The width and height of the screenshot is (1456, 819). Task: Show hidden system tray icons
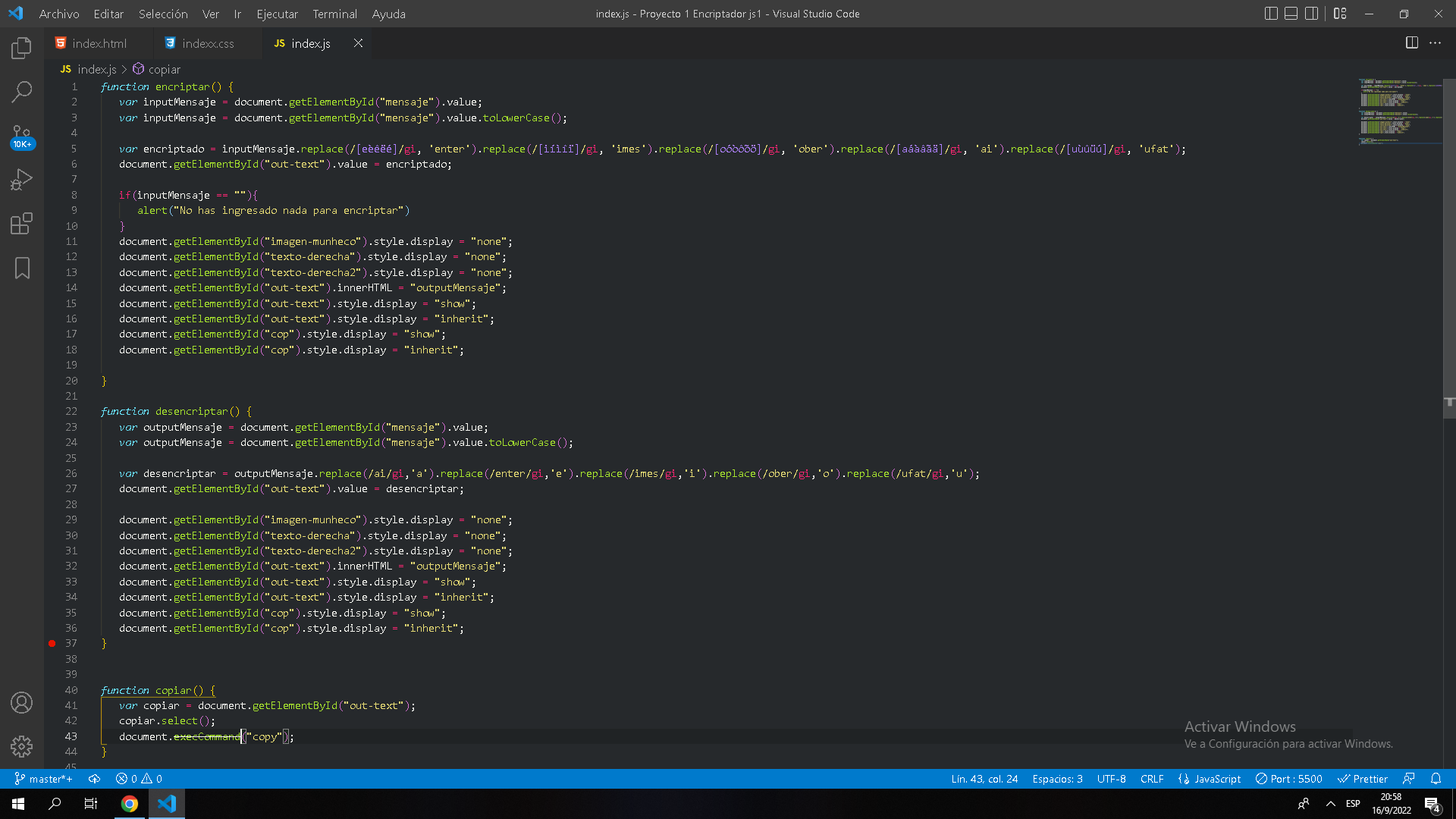[1330, 804]
